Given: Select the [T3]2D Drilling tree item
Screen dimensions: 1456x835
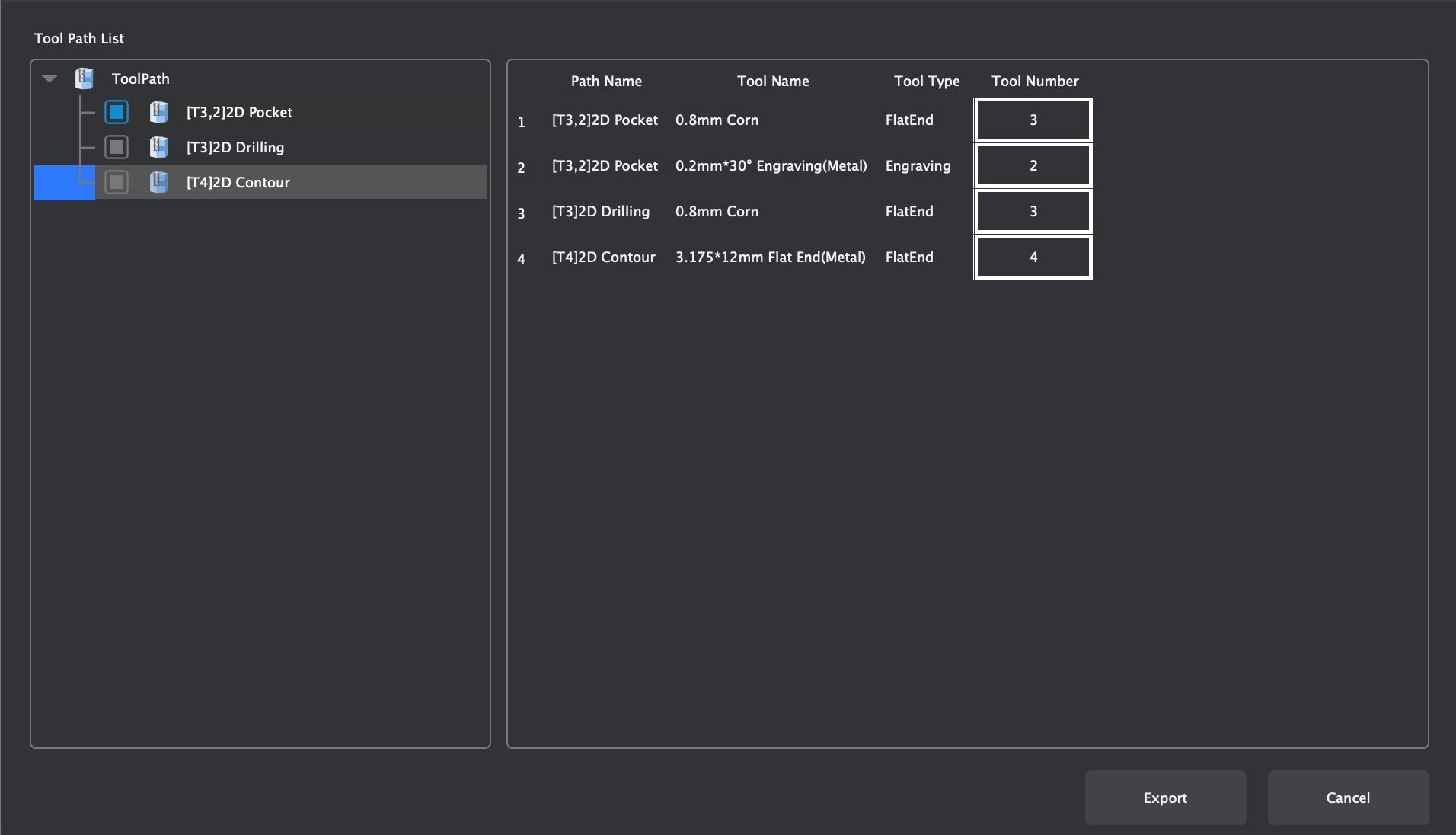Looking at the screenshot, I should pos(234,146).
